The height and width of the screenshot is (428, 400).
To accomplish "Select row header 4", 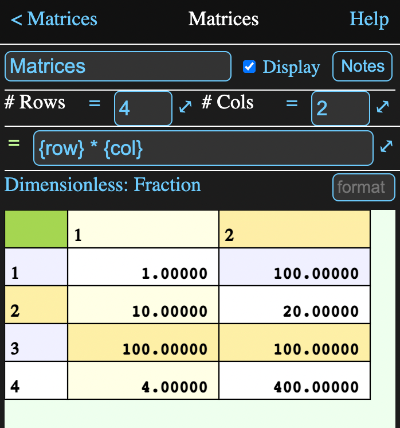I will coord(36,380).
